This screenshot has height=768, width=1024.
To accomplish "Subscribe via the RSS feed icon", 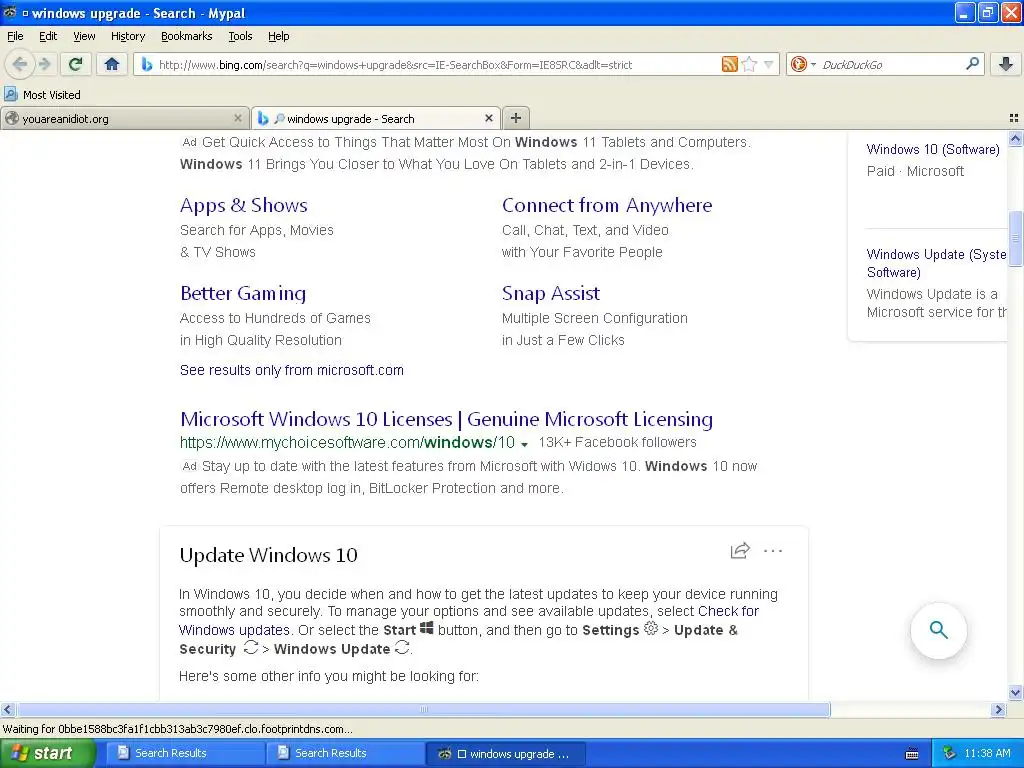I will coord(729,64).
